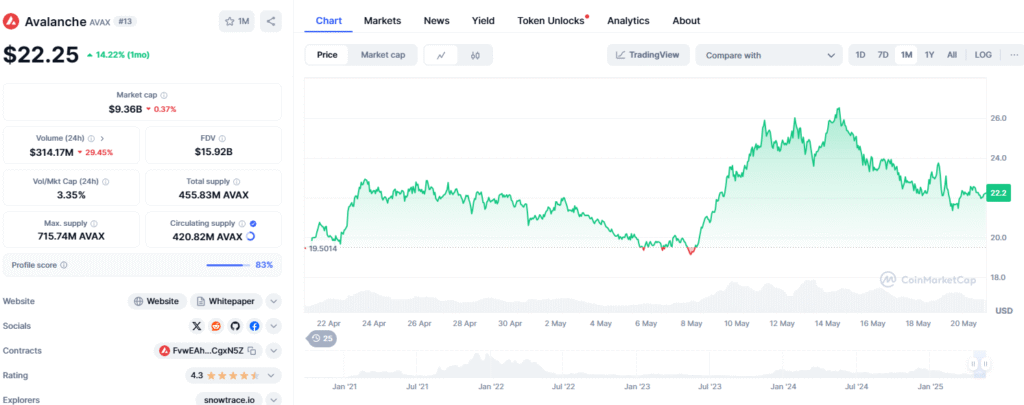Set chart range to 1Y
Viewport: 1024px width, 405px height.
pos(929,55)
